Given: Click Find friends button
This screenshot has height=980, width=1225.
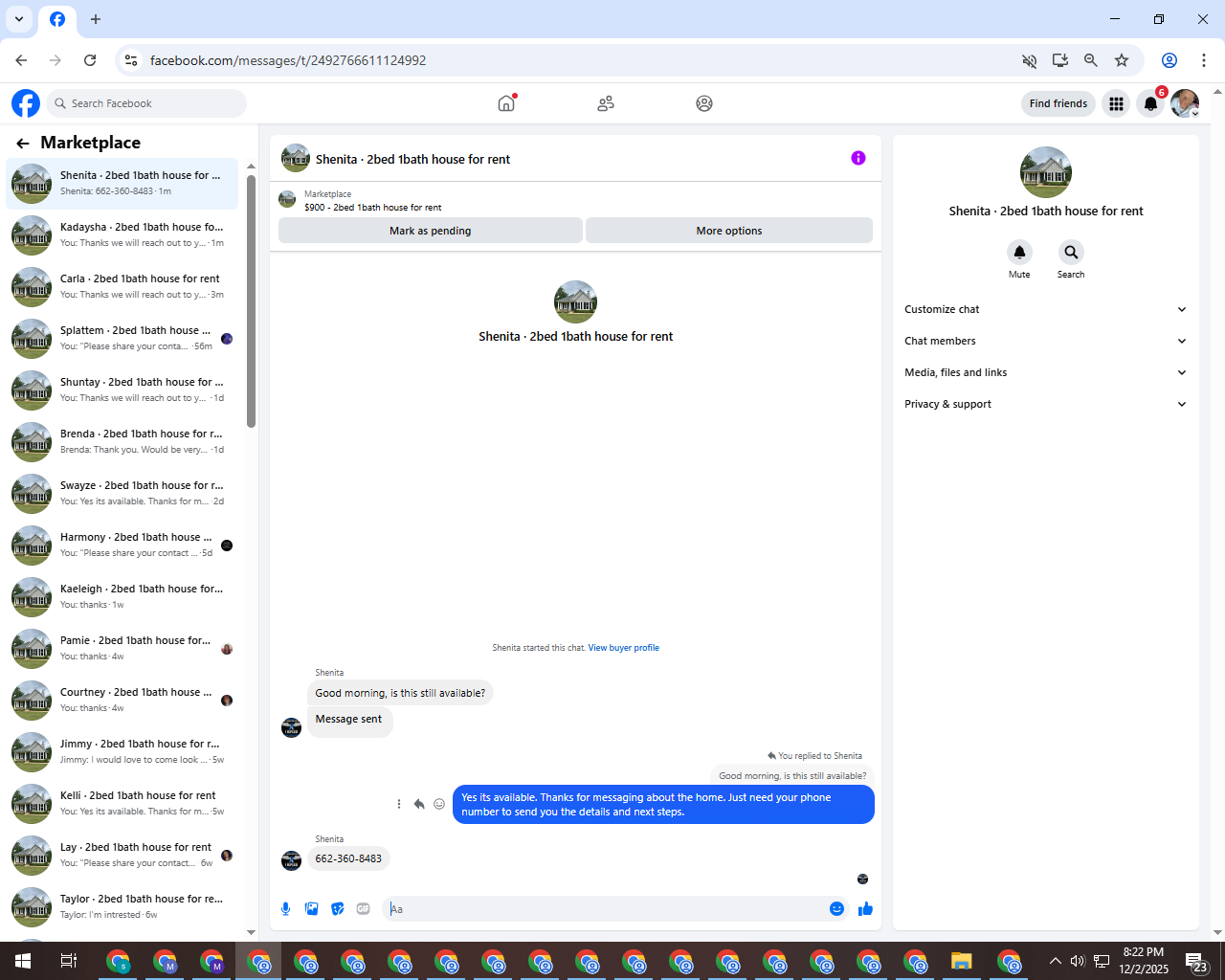Looking at the screenshot, I should (1058, 103).
